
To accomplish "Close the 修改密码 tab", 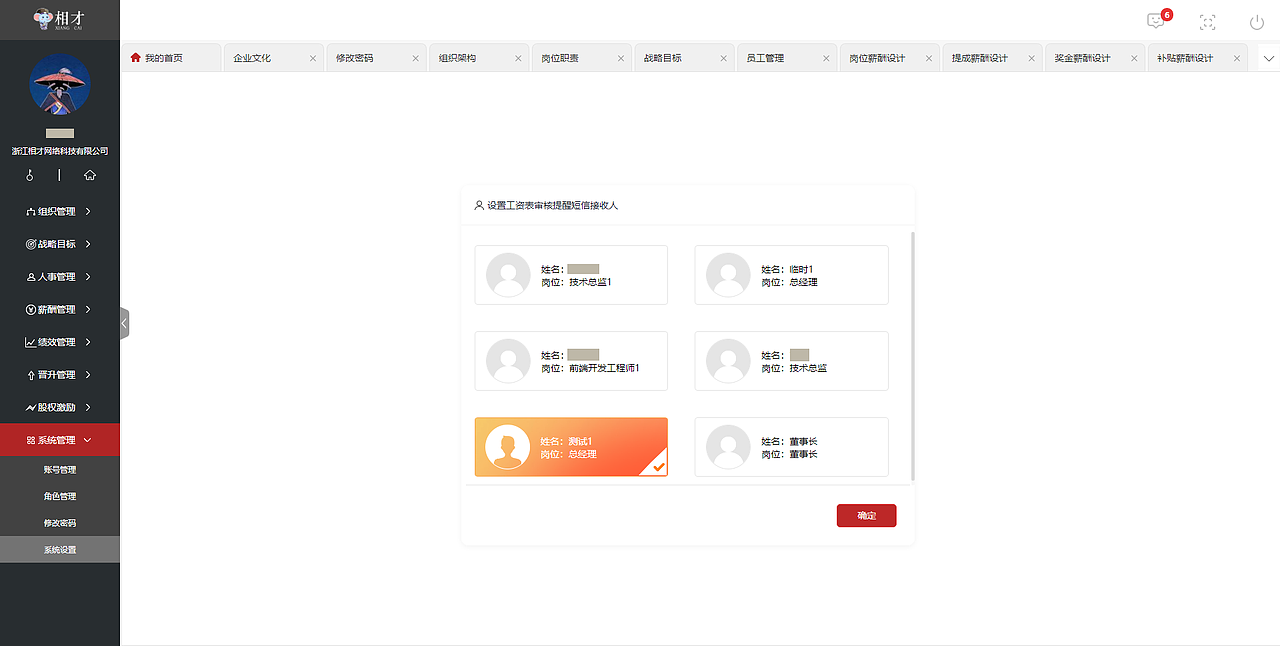I will (x=415, y=58).
